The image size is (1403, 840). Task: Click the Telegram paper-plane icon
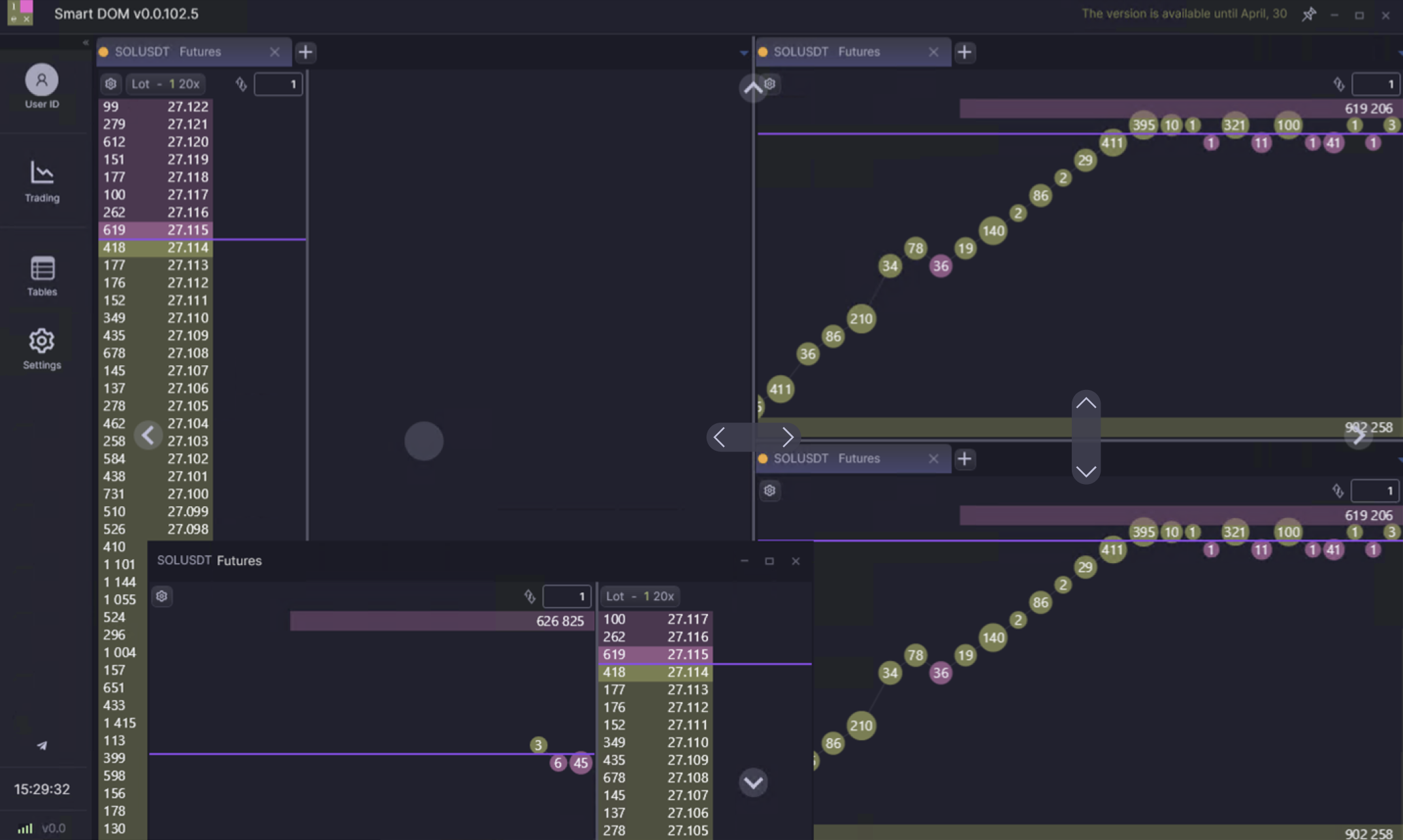point(42,745)
